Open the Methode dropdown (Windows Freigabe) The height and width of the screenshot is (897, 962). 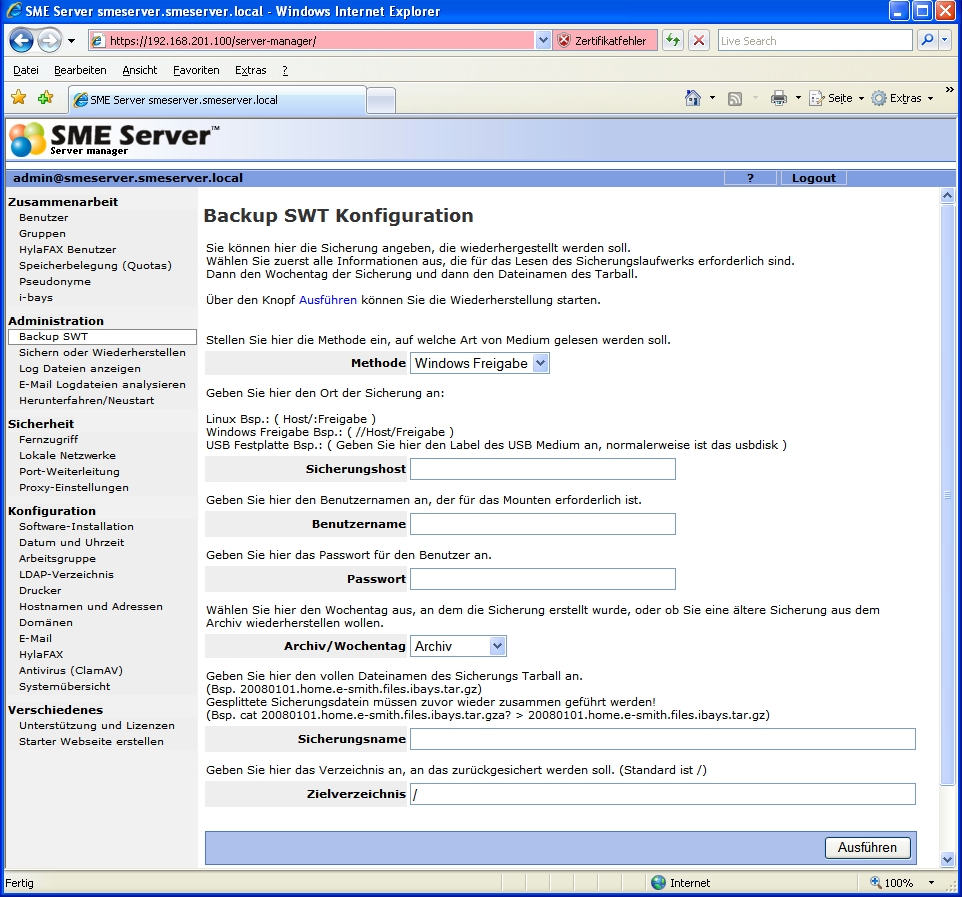480,363
